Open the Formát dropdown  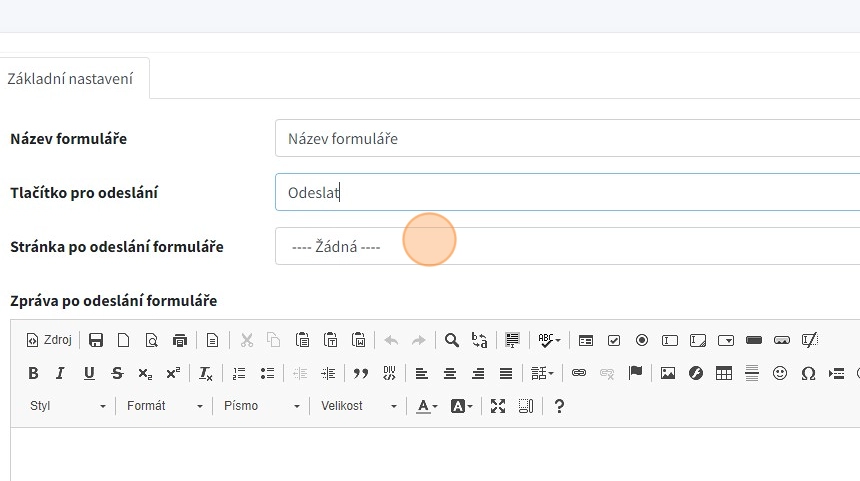[164, 406]
